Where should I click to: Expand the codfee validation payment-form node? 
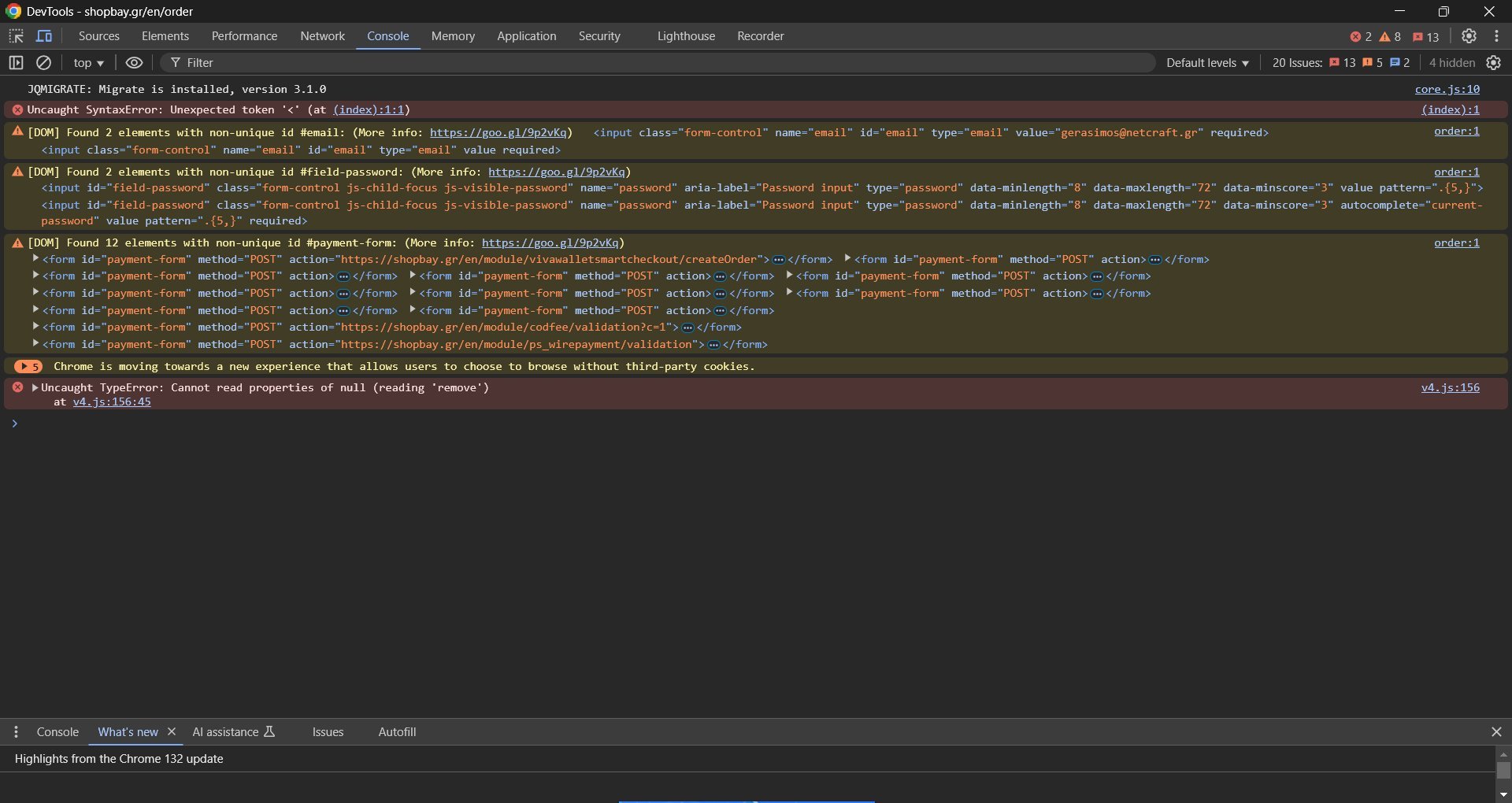[35, 327]
